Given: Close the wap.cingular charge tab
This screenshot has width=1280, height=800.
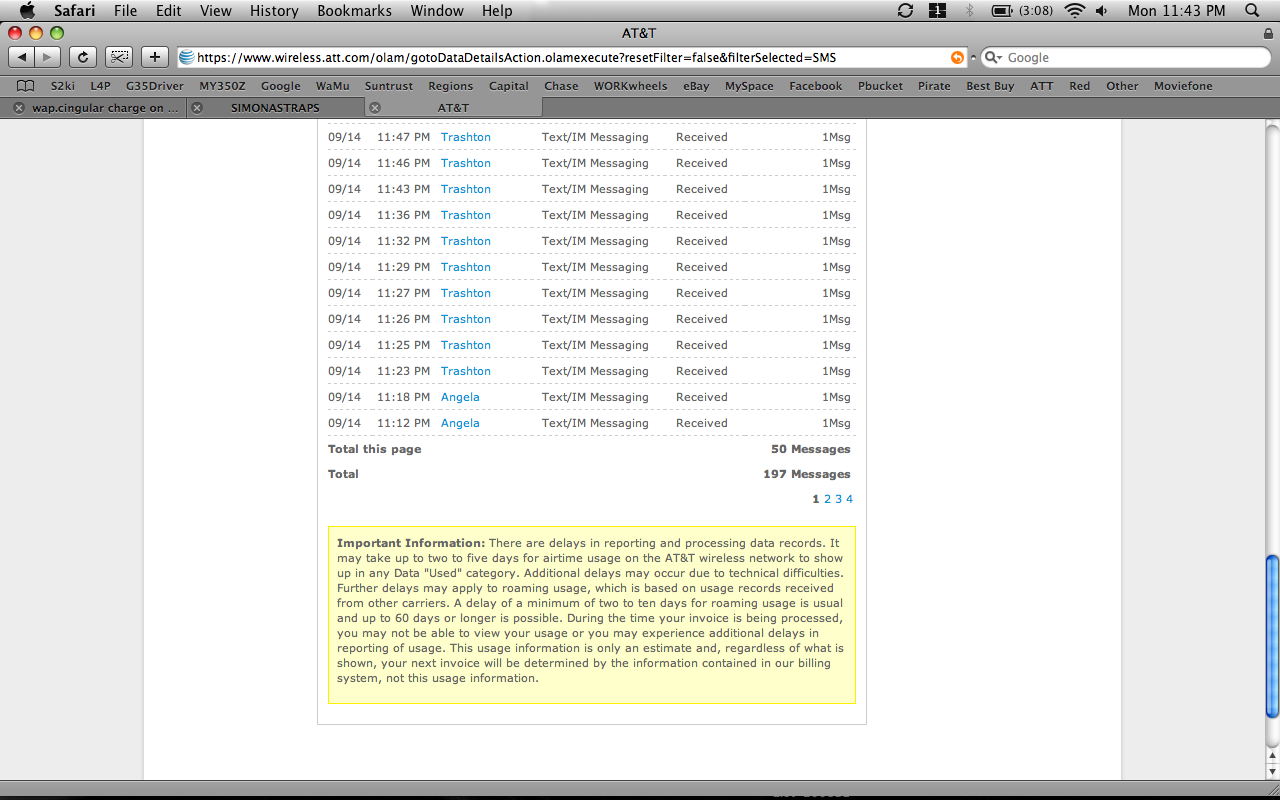Looking at the screenshot, I should pos(18,108).
